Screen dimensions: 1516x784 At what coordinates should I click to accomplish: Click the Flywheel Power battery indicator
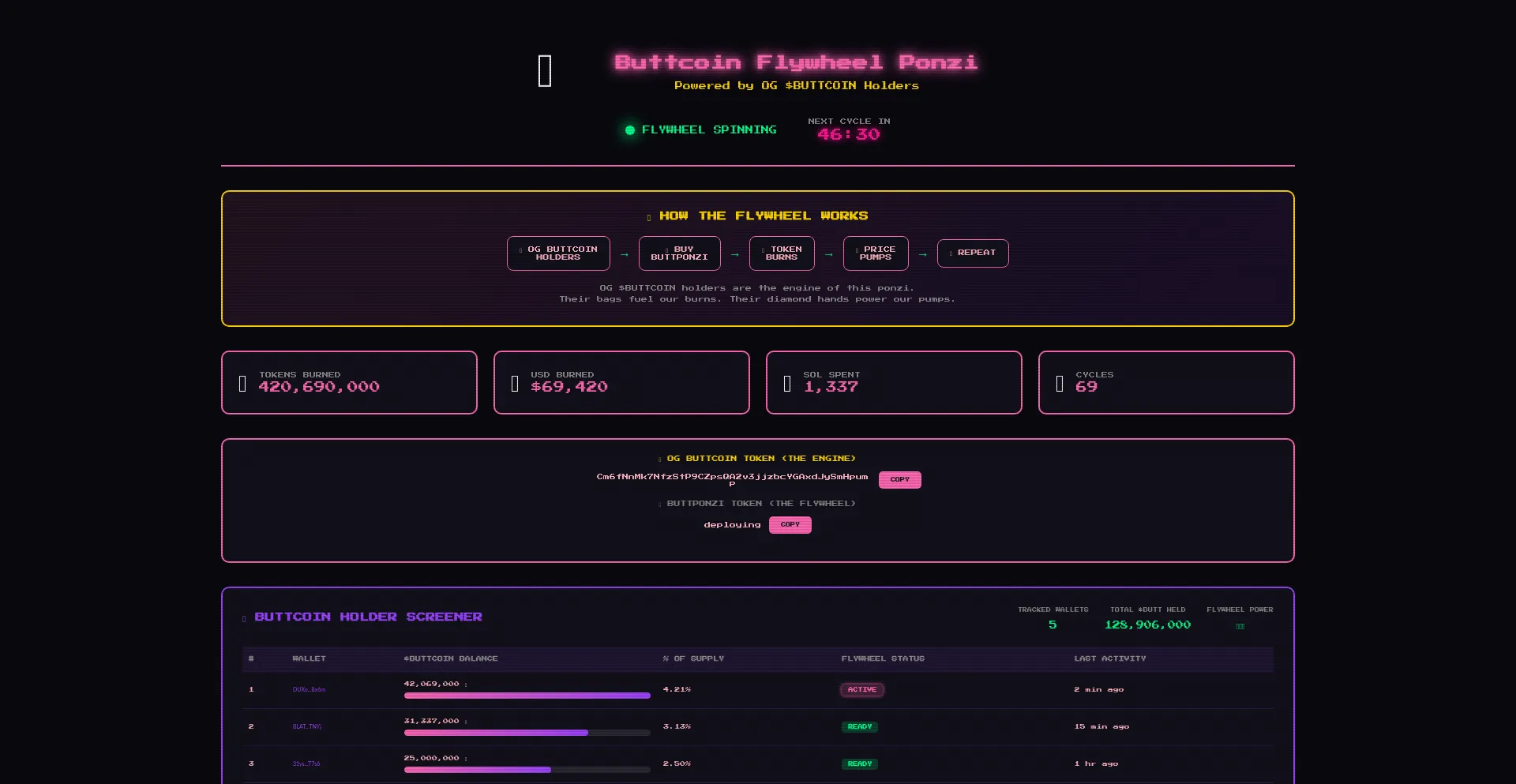click(x=1240, y=626)
